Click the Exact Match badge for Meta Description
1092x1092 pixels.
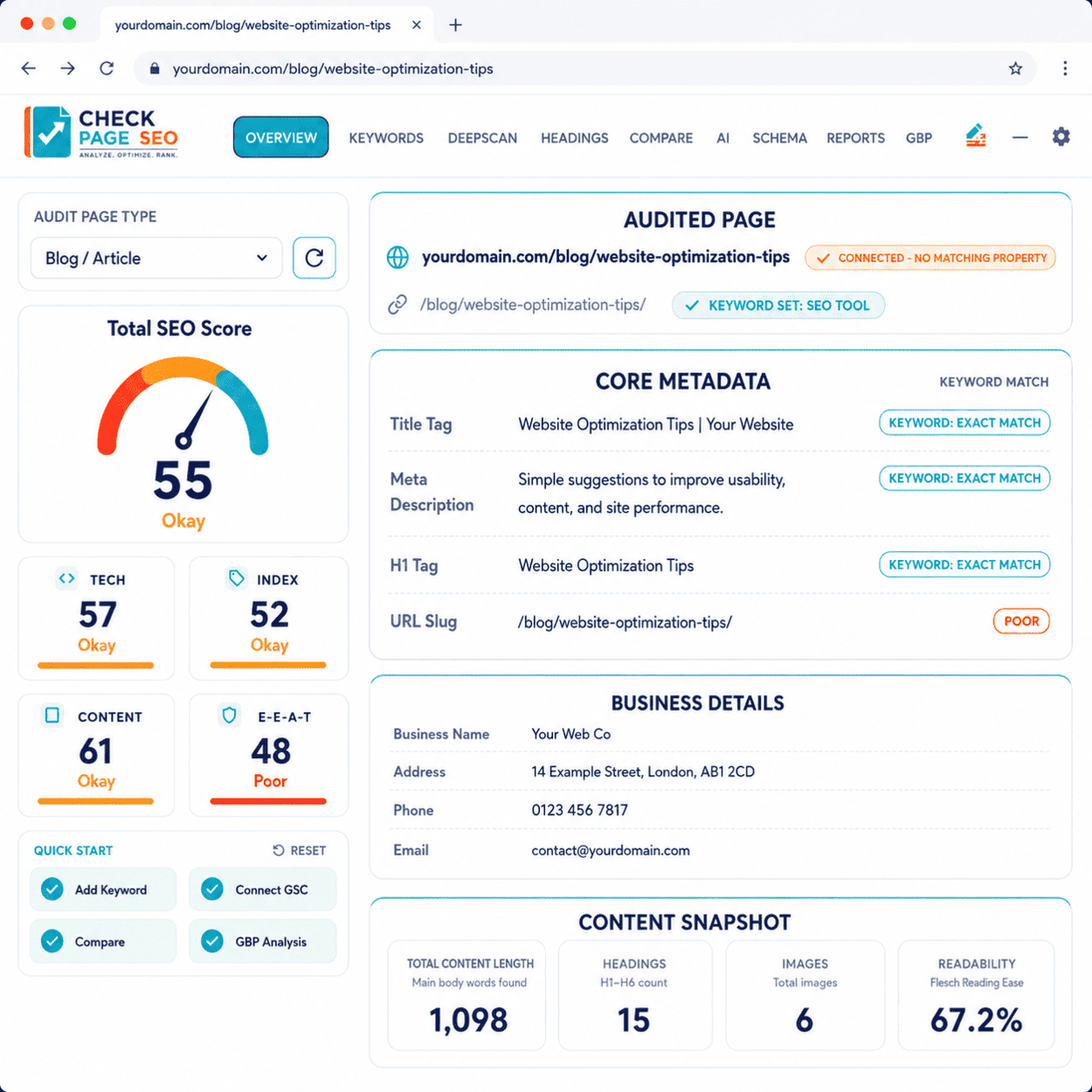(964, 478)
